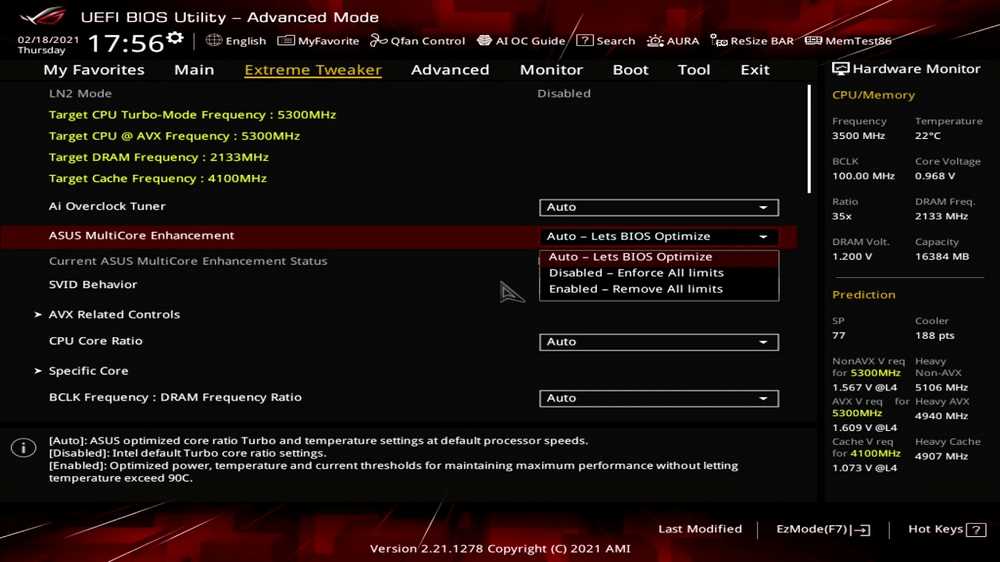The width and height of the screenshot is (1000, 562).
Task: Toggle the ReSize BAR option
Action: click(x=752, y=41)
